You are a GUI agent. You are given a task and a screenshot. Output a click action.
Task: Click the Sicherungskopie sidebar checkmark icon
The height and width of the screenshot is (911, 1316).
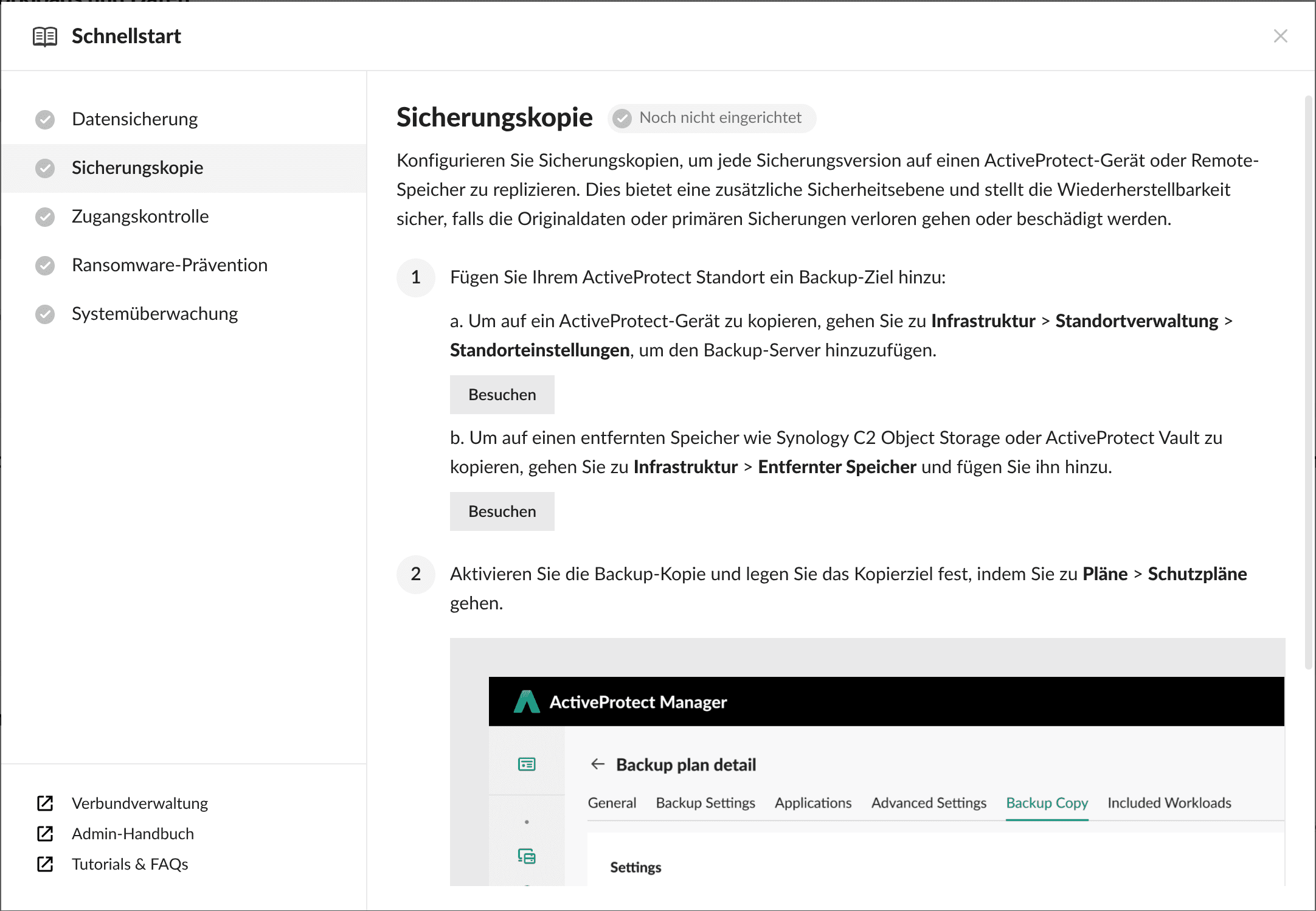click(x=45, y=168)
